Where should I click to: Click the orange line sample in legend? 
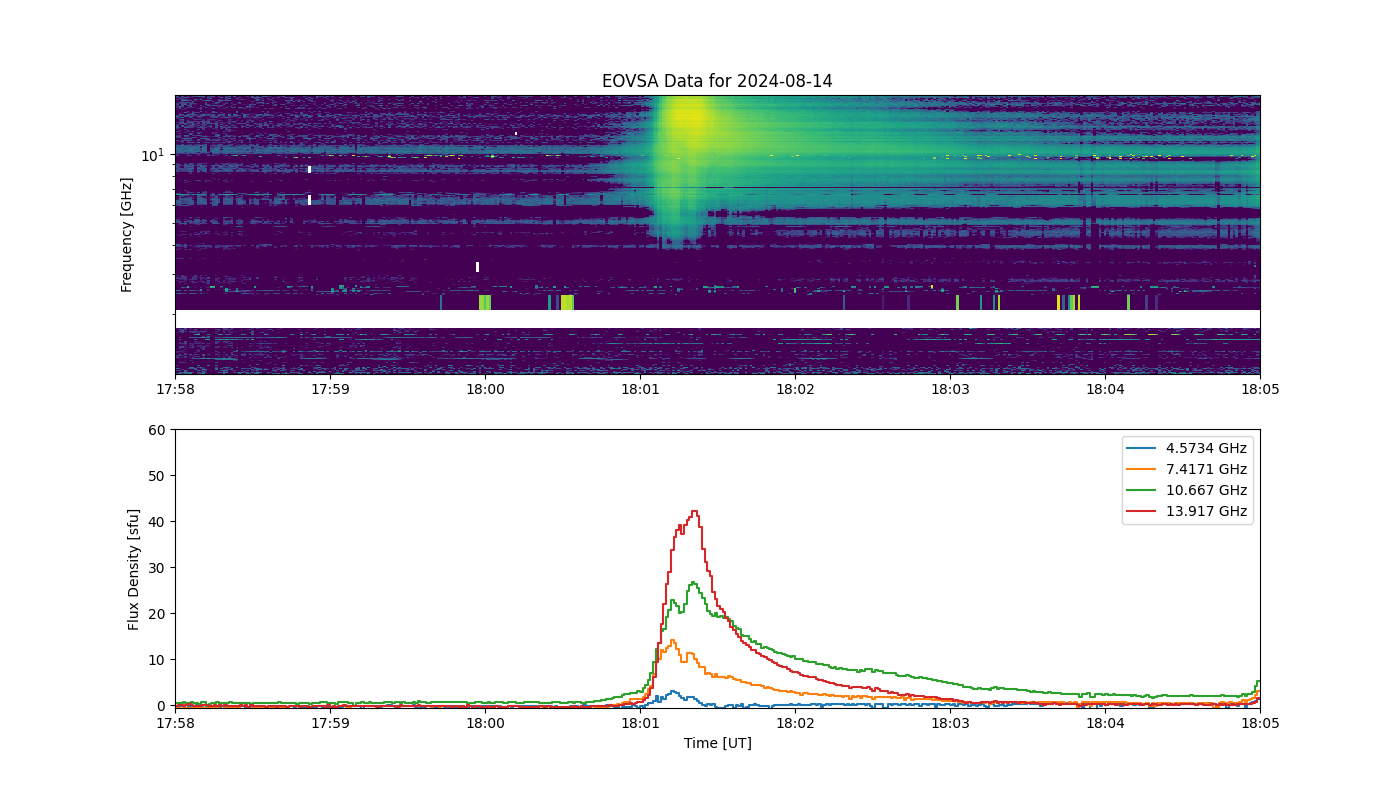point(1143,469)
